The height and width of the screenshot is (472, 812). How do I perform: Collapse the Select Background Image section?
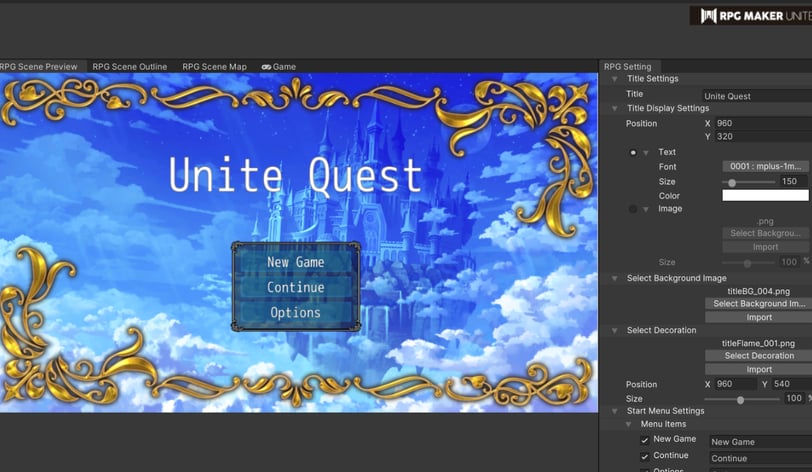click(614, 279)
